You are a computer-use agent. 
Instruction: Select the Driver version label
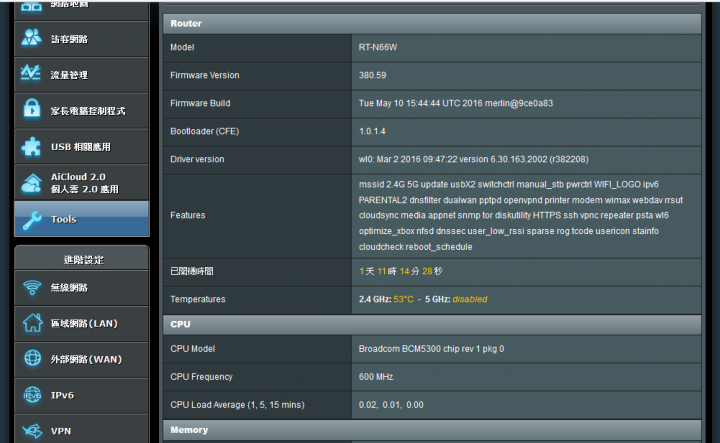[x=197, y=159]
